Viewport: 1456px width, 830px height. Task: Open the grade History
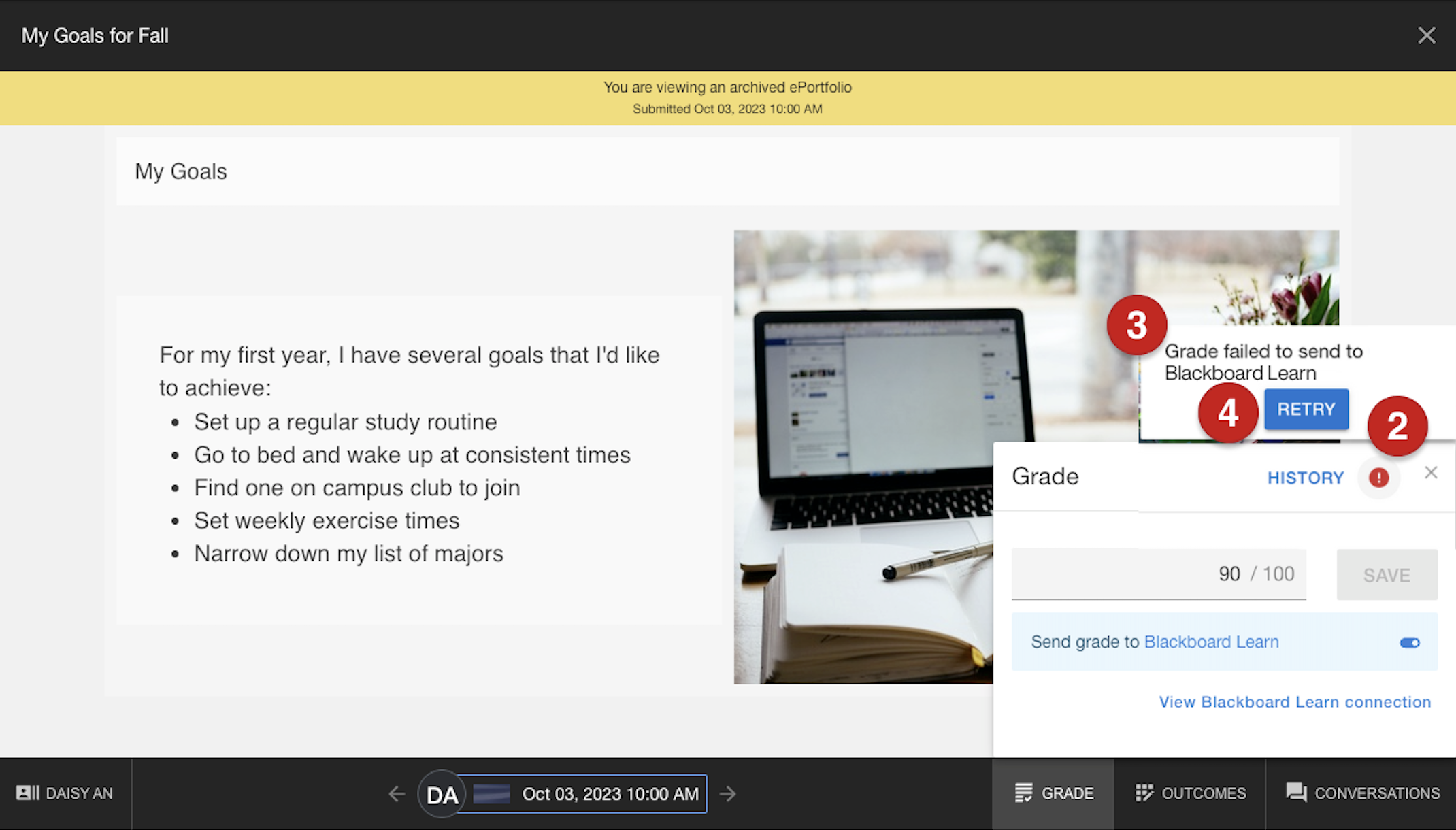coord(1306,478)
